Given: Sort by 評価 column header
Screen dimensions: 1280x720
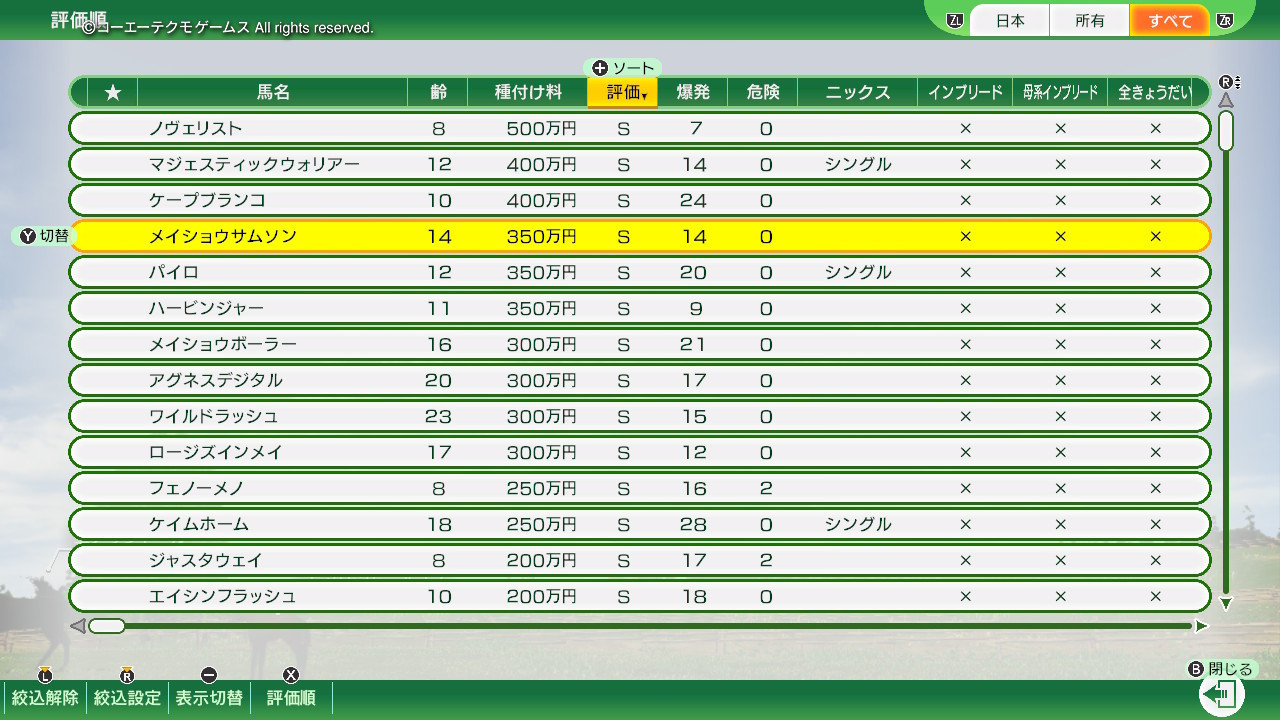Looking at the screenshot, I should tap(622, 93).
